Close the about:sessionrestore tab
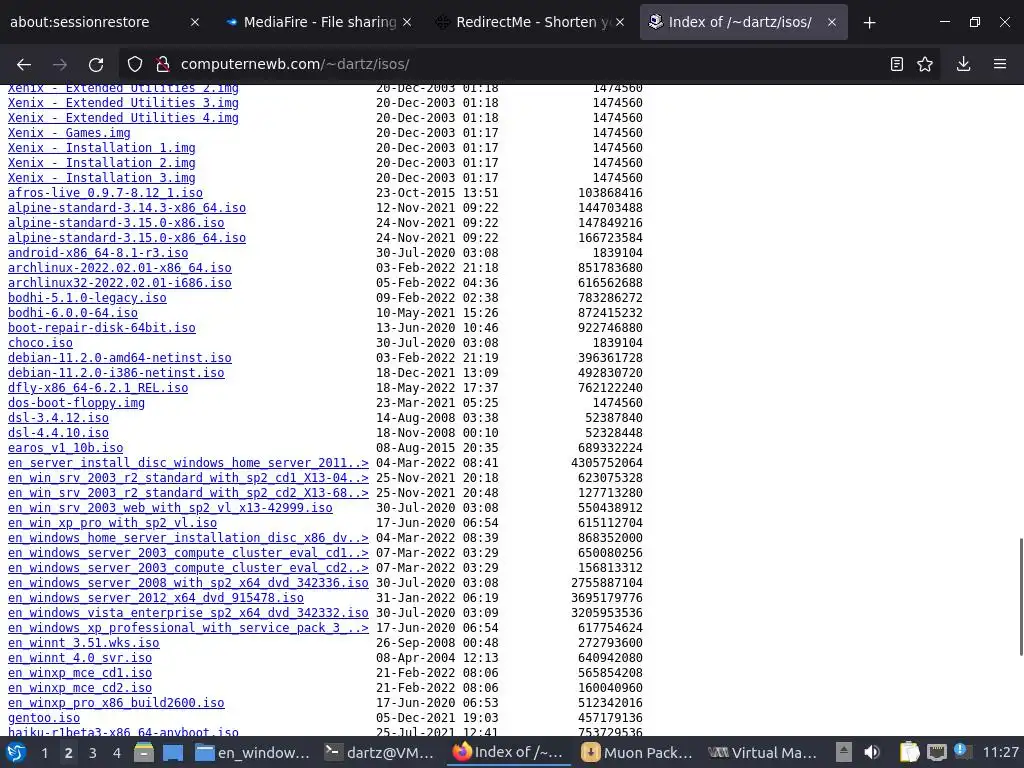The width and height of the screenshot is (1024, 768). click(195, 22)
